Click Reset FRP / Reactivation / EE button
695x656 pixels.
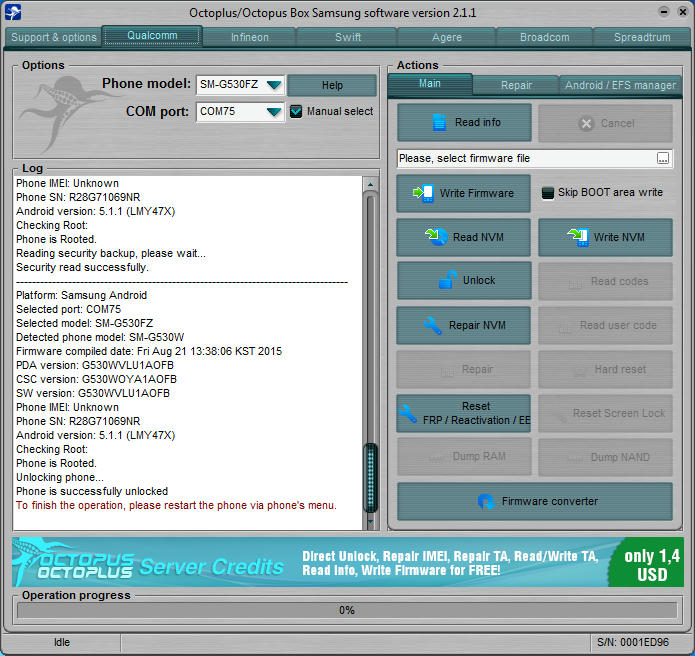(x=463, y=414)
